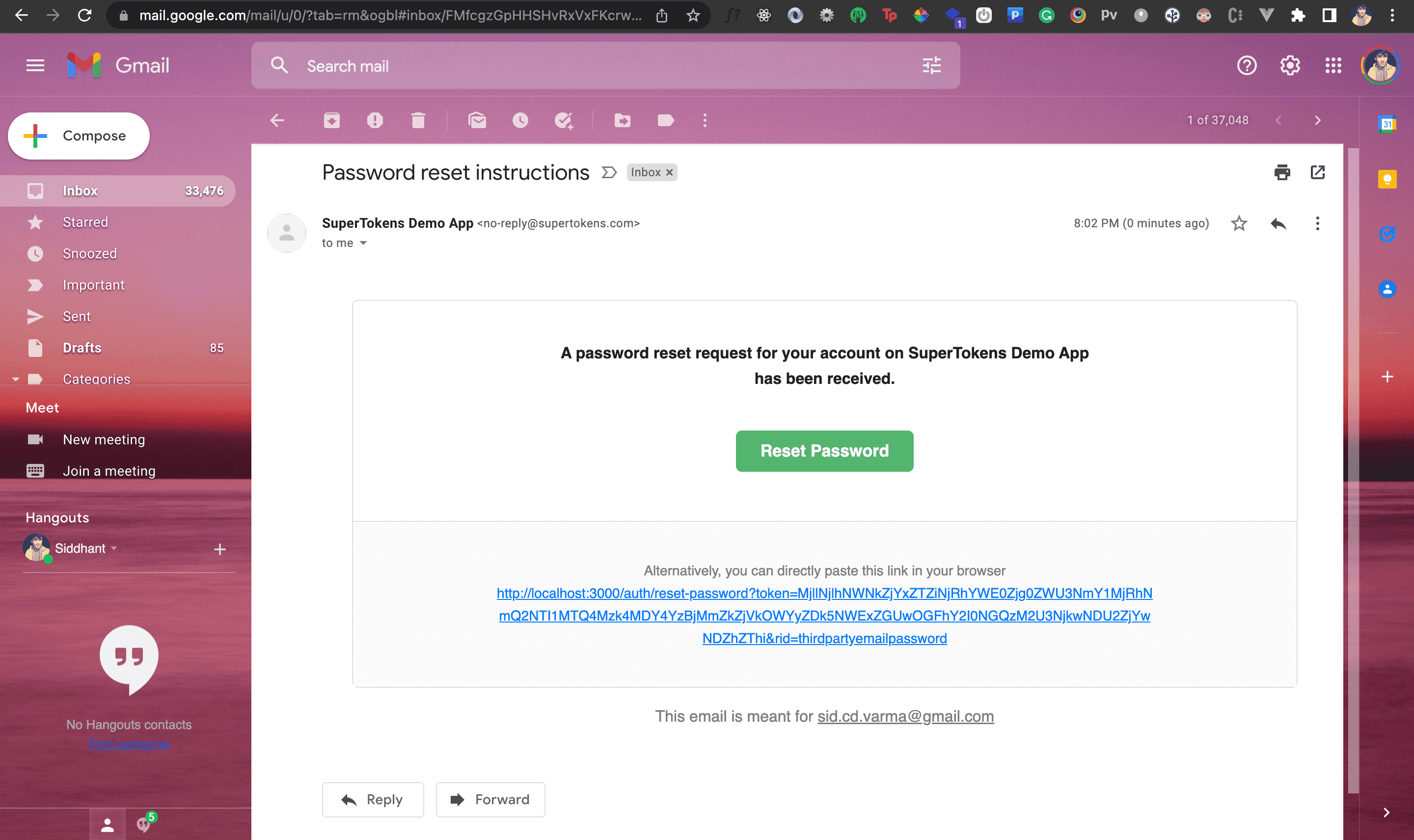Open the Siddhant Hangouts status dropdown
Viewport: 1414px width, 840px height.
pos(114,548)
